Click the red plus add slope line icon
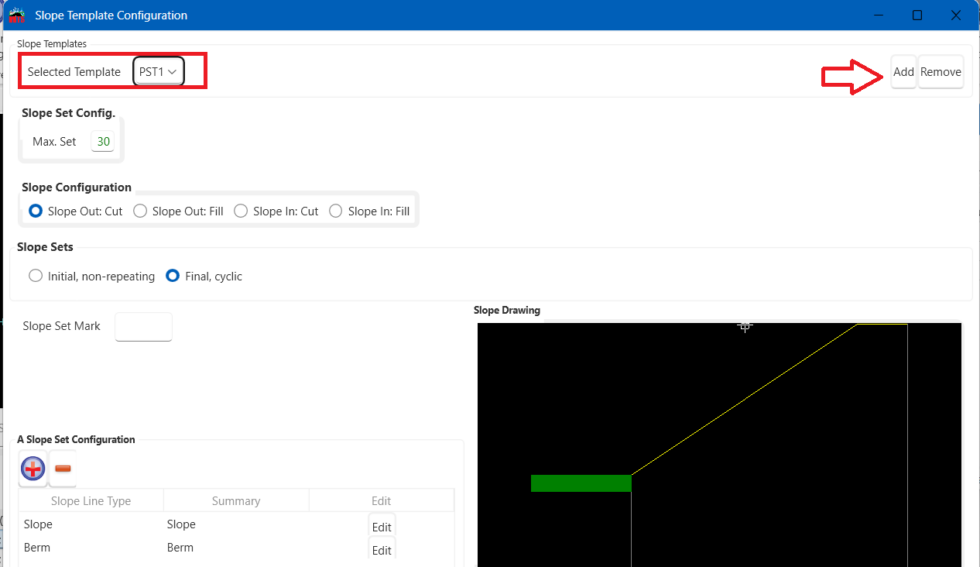The image size is (980, 567). coord(33,468)
